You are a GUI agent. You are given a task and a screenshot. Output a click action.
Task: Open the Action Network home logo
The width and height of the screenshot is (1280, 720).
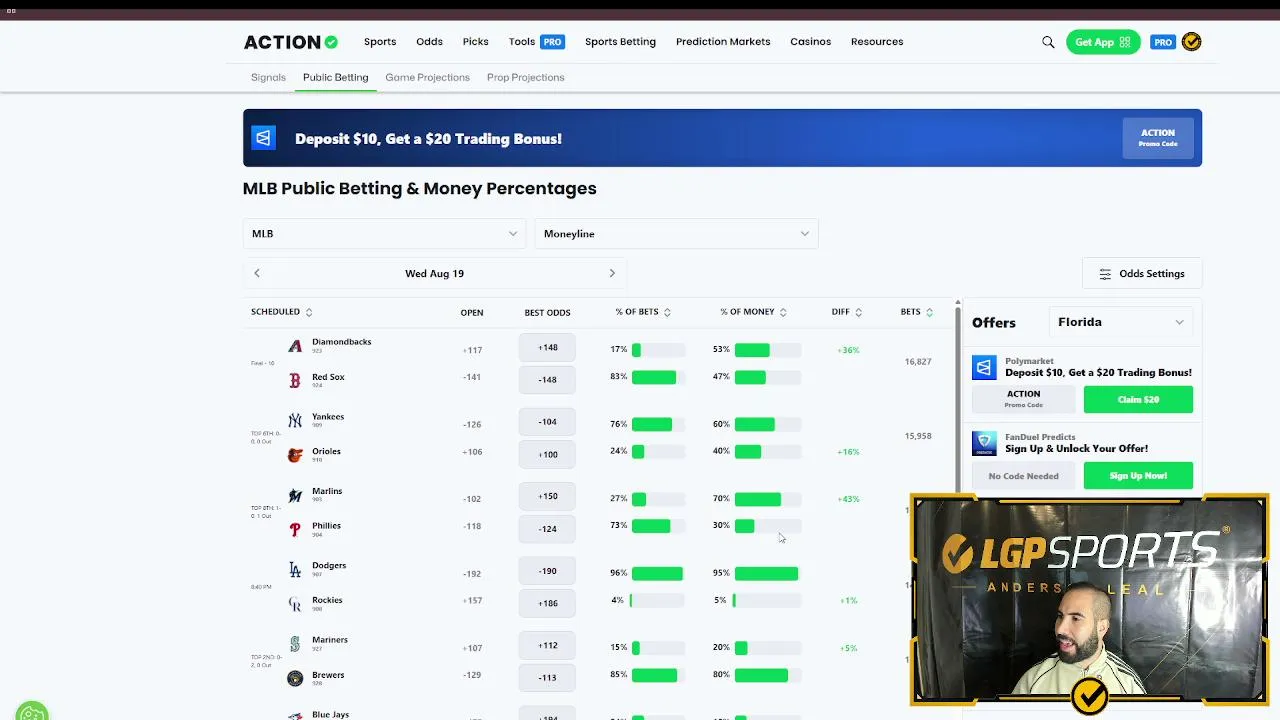pyautogui.click(x=291, y=42)
